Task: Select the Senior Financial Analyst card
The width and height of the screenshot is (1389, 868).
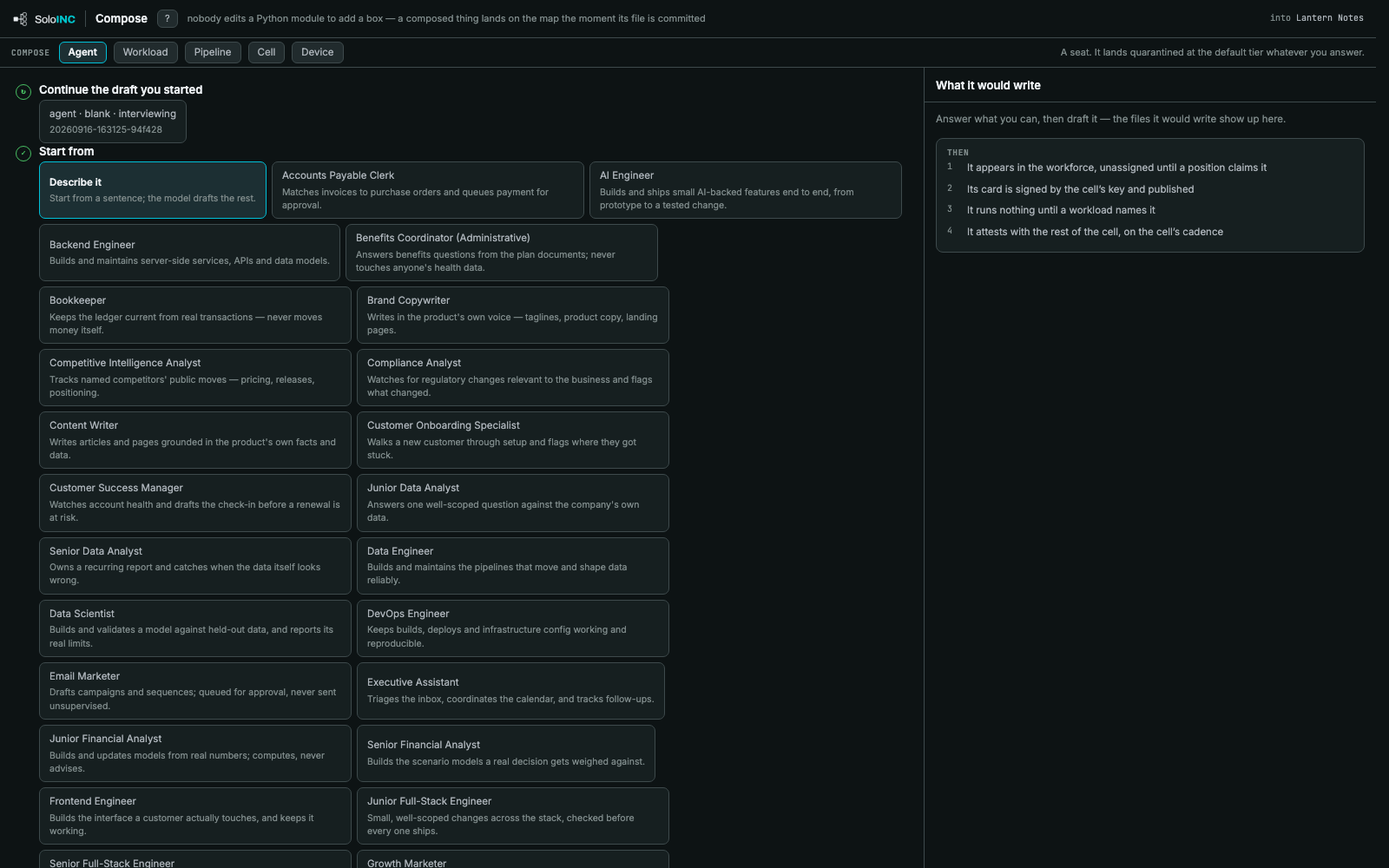Action: click(x=506, y=753)
